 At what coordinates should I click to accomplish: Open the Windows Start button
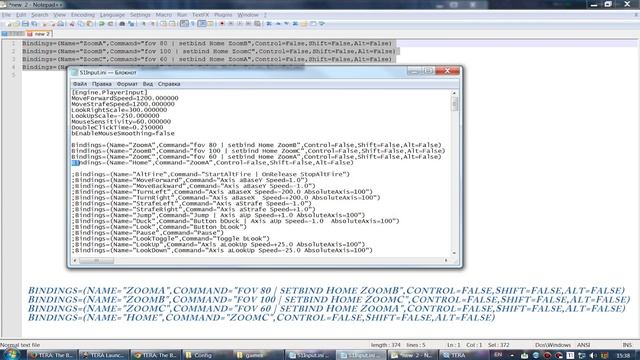[x=11, y=354]
